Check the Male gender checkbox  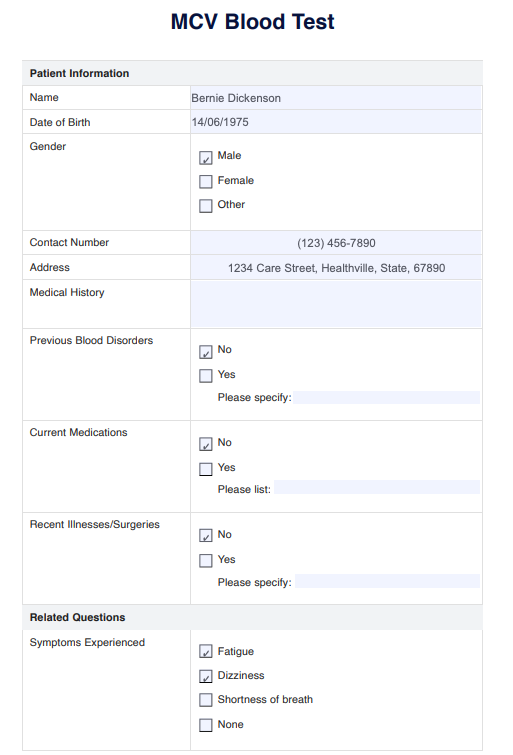coord(206,157)
